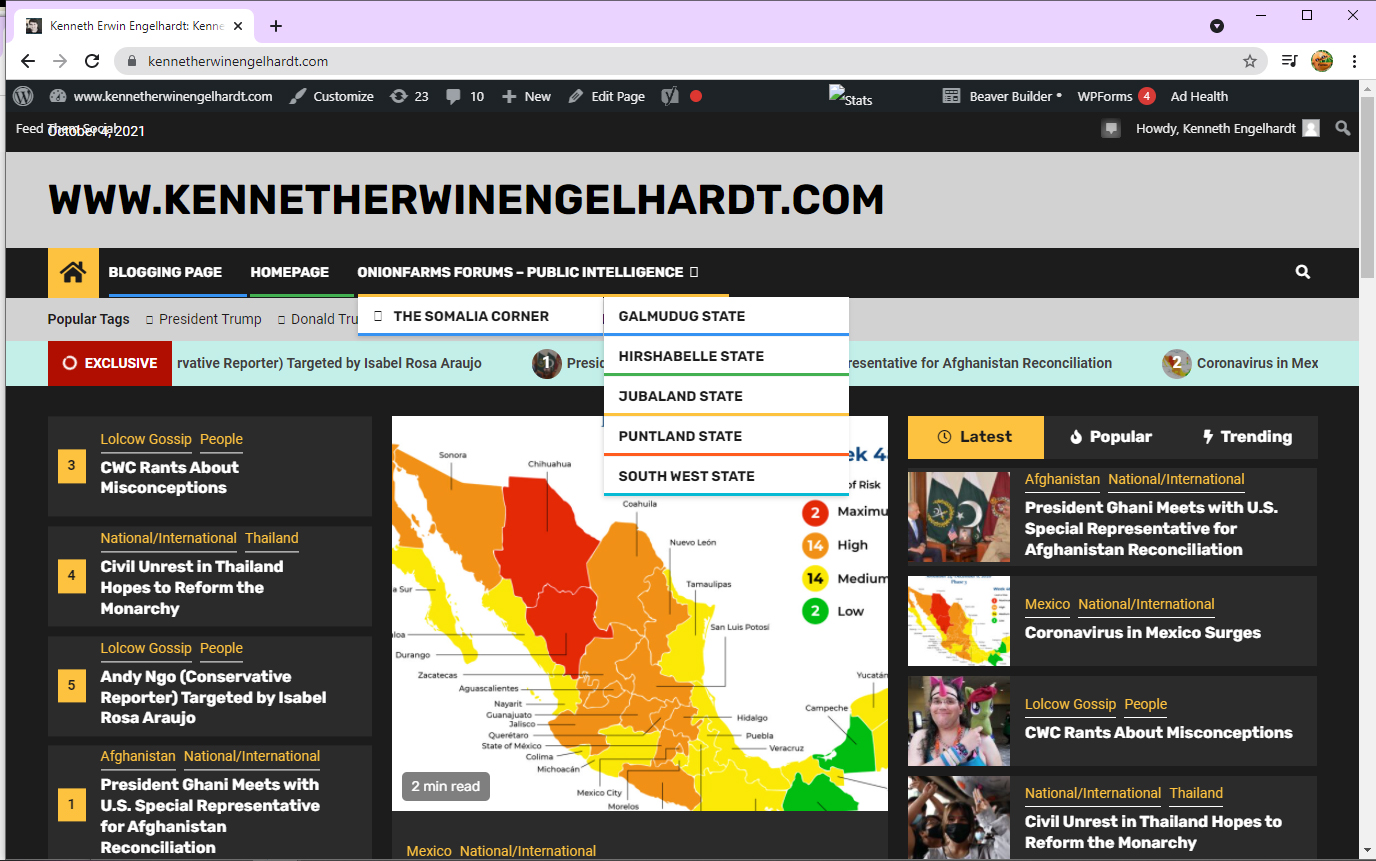Click the browser forward arrow
The height and width of the screenshot is (861, 1376).
point(60,61)
